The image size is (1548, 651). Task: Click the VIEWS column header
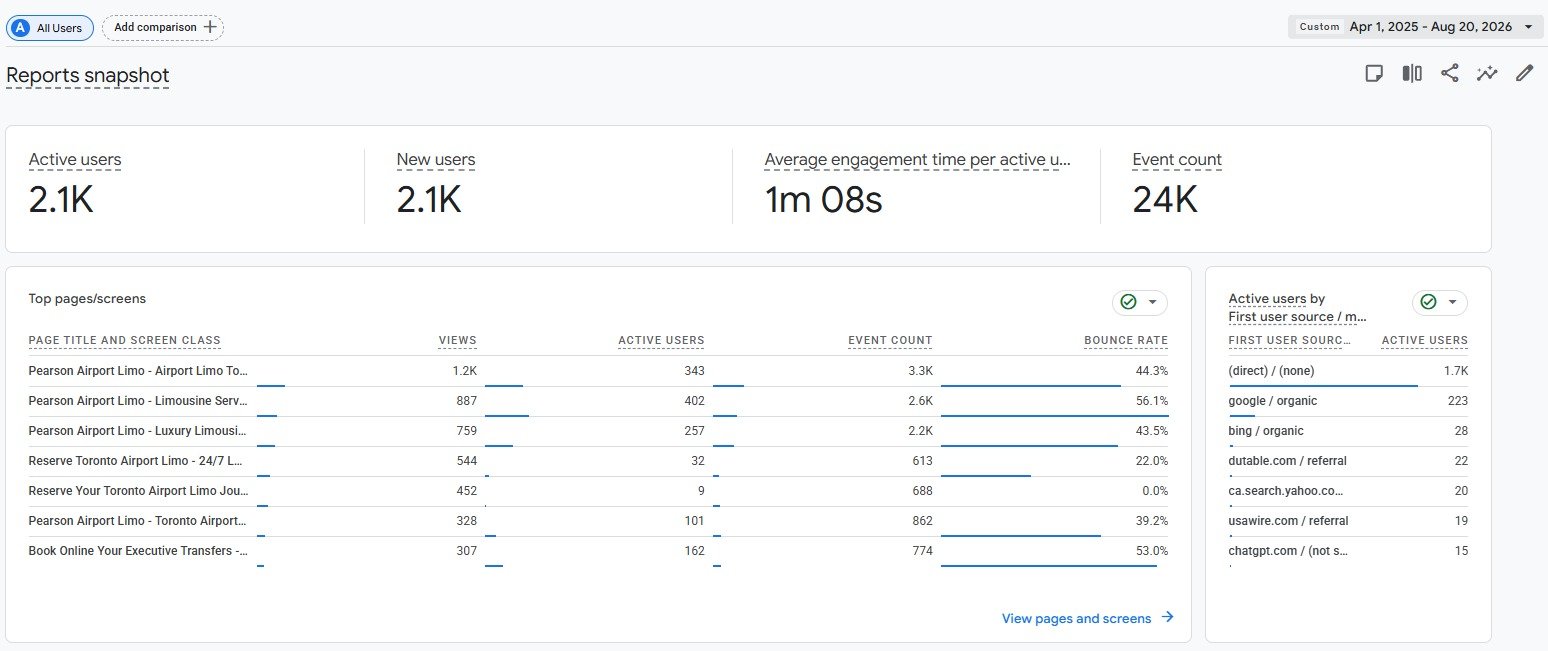pyautogui.click(x=458, y=341)
